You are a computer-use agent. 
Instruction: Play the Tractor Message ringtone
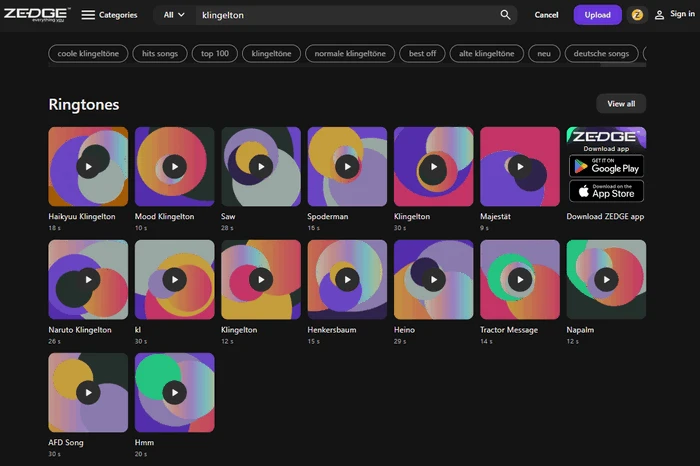click(520, 279)
